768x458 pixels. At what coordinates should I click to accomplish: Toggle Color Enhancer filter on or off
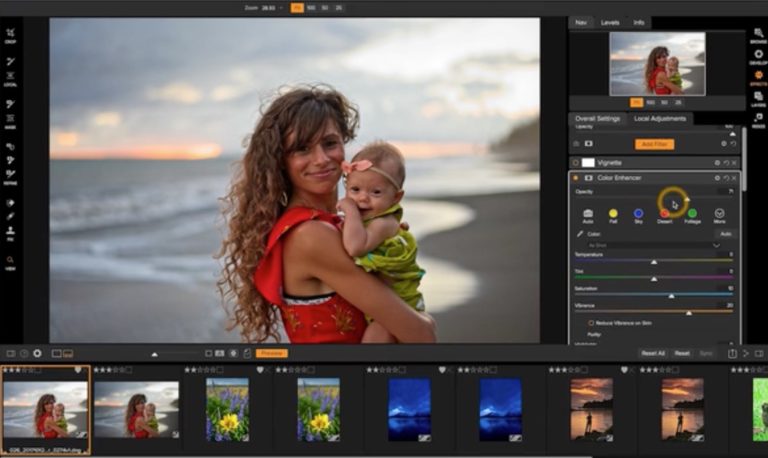(576, 178)
